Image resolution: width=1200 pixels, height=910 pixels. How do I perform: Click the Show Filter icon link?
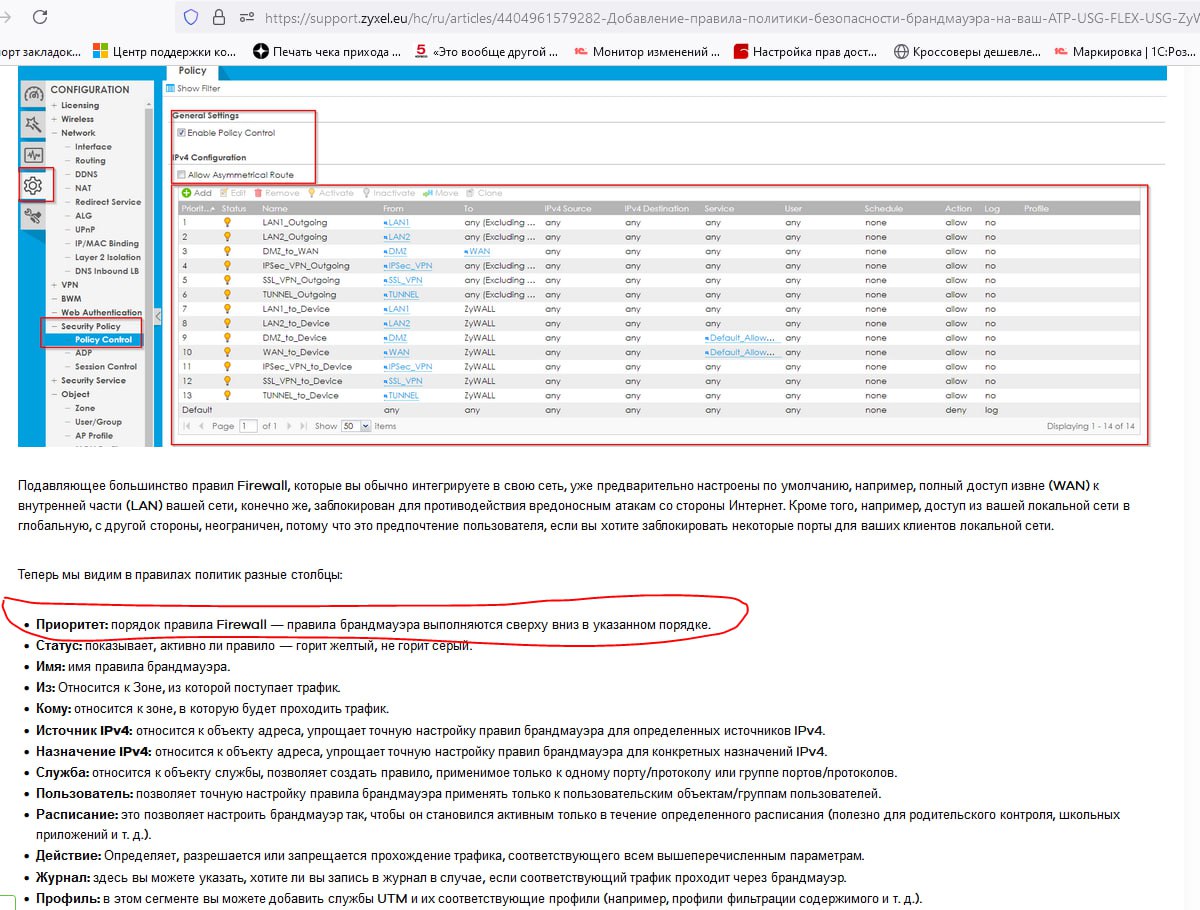[x=193, y=89]
